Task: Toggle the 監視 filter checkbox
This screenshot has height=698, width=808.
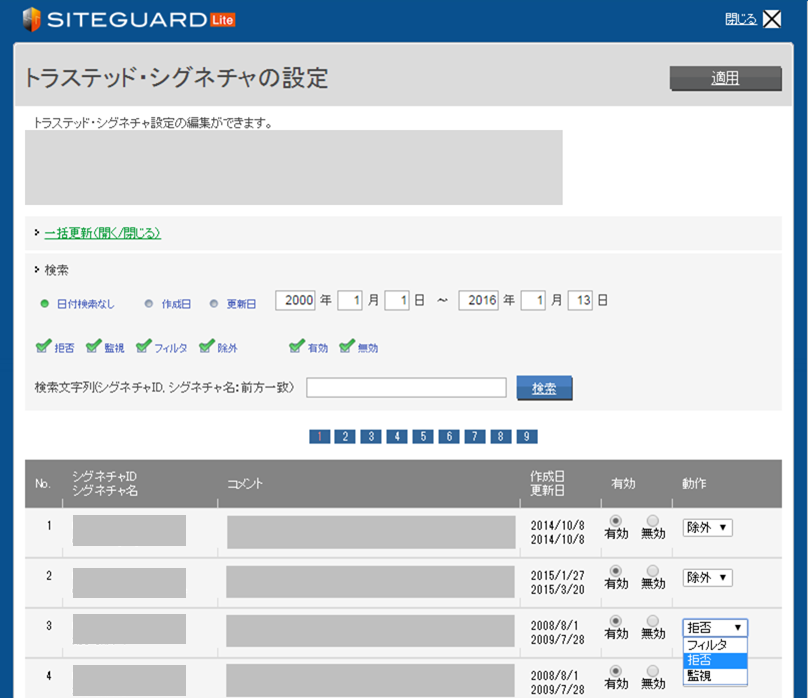Action: pos(93,347)
